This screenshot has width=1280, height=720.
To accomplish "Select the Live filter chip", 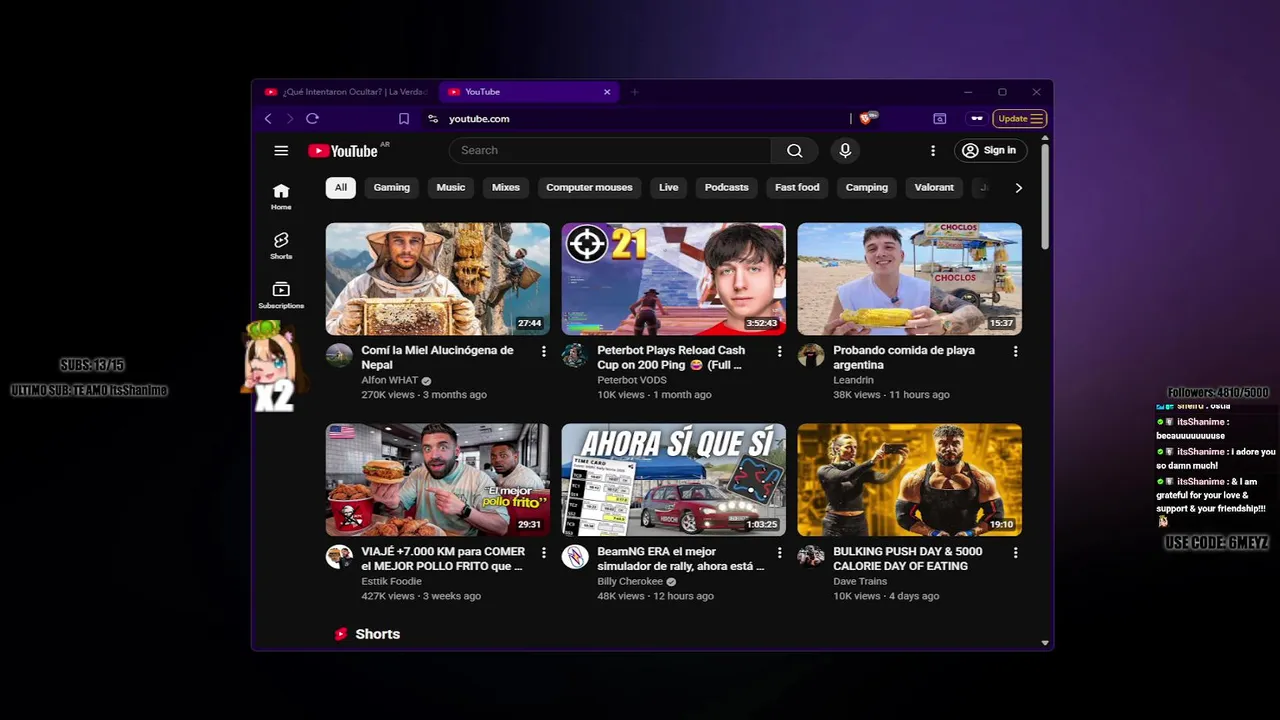I will point(669,187).
